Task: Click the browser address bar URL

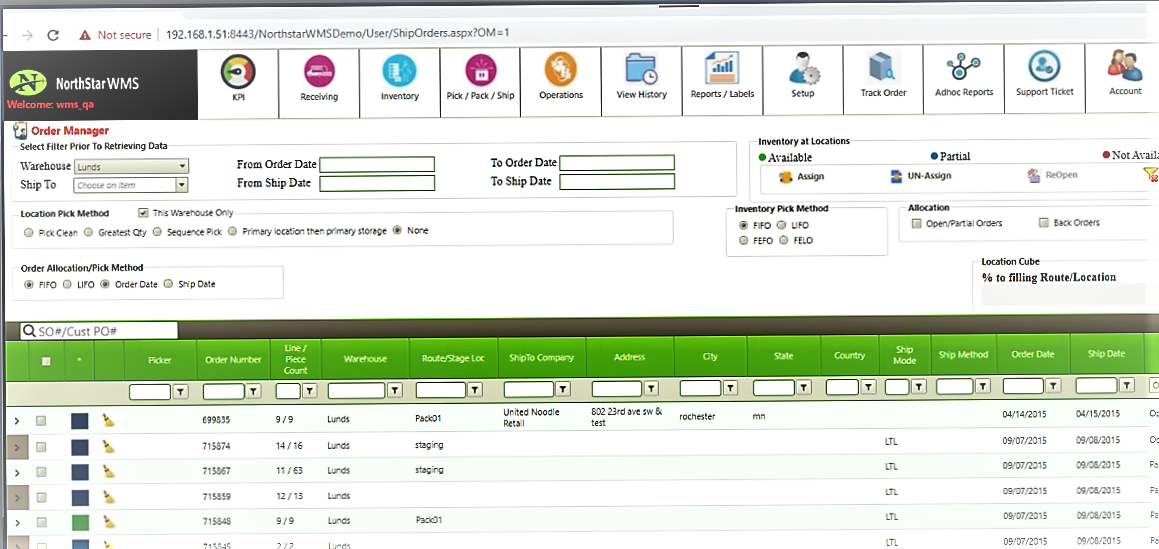Action: click(x=338, y=33)
